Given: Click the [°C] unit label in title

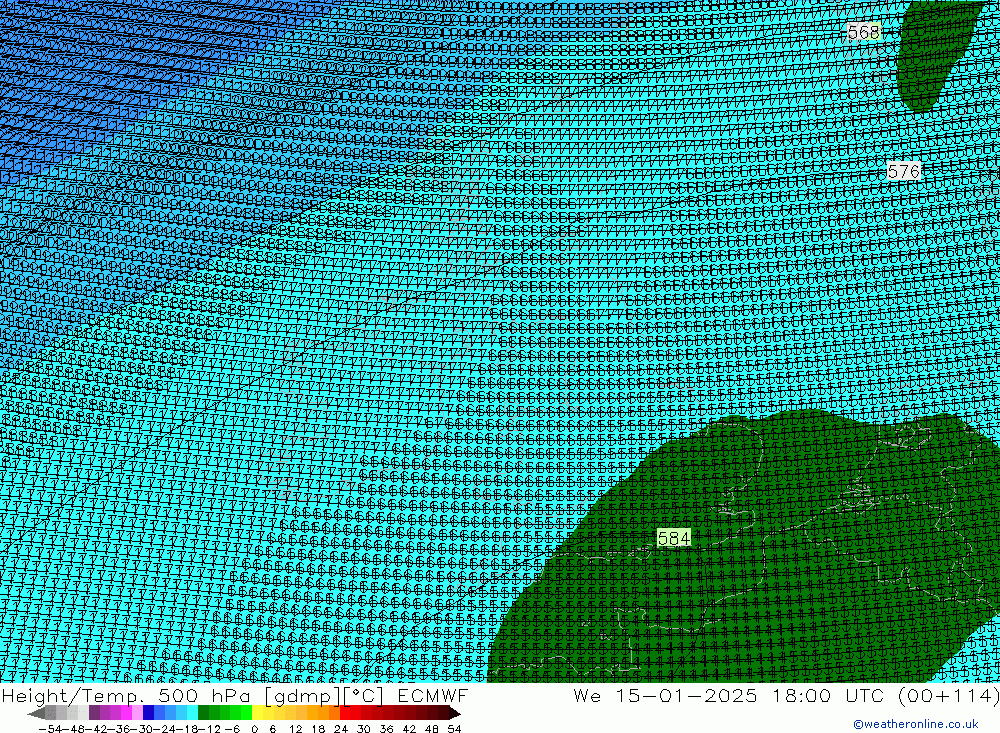Looking at the screenshot, I should point(364,695).
